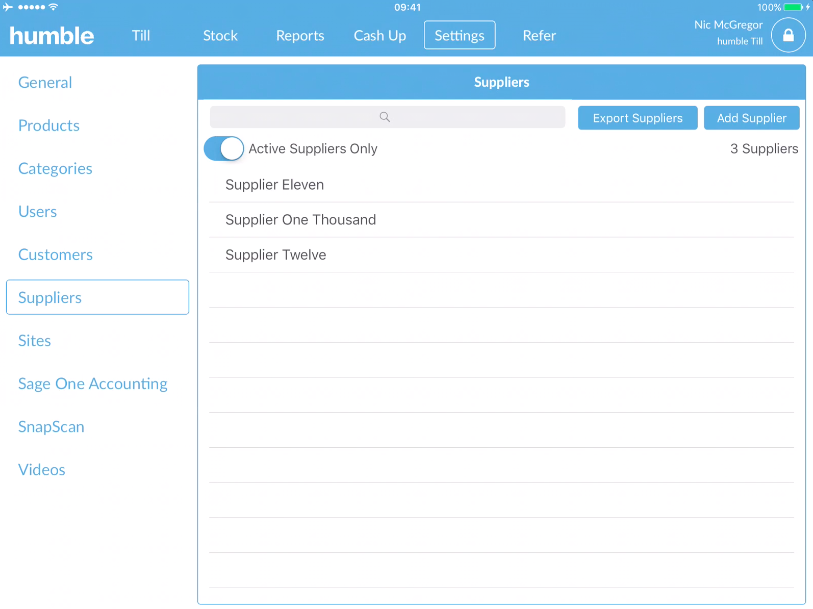
Task: Tap the humble logo
Action: click(51, 36)
